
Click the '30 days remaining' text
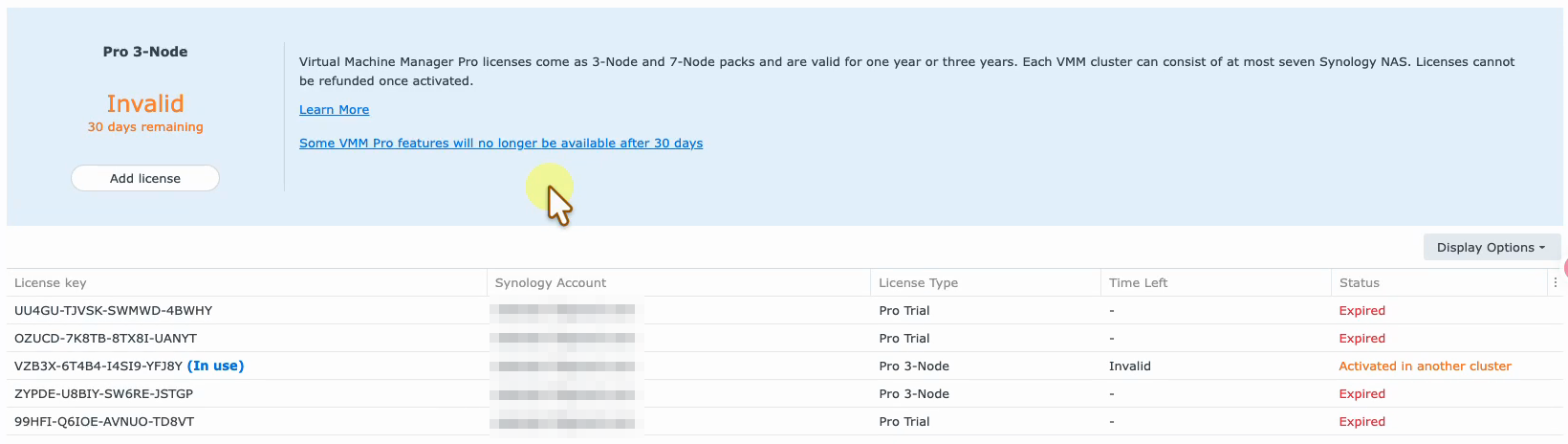145,127
